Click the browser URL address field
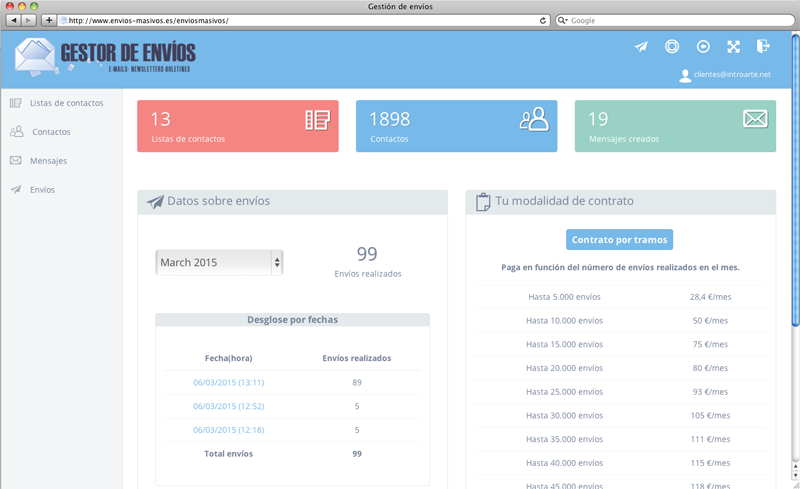 300,20
